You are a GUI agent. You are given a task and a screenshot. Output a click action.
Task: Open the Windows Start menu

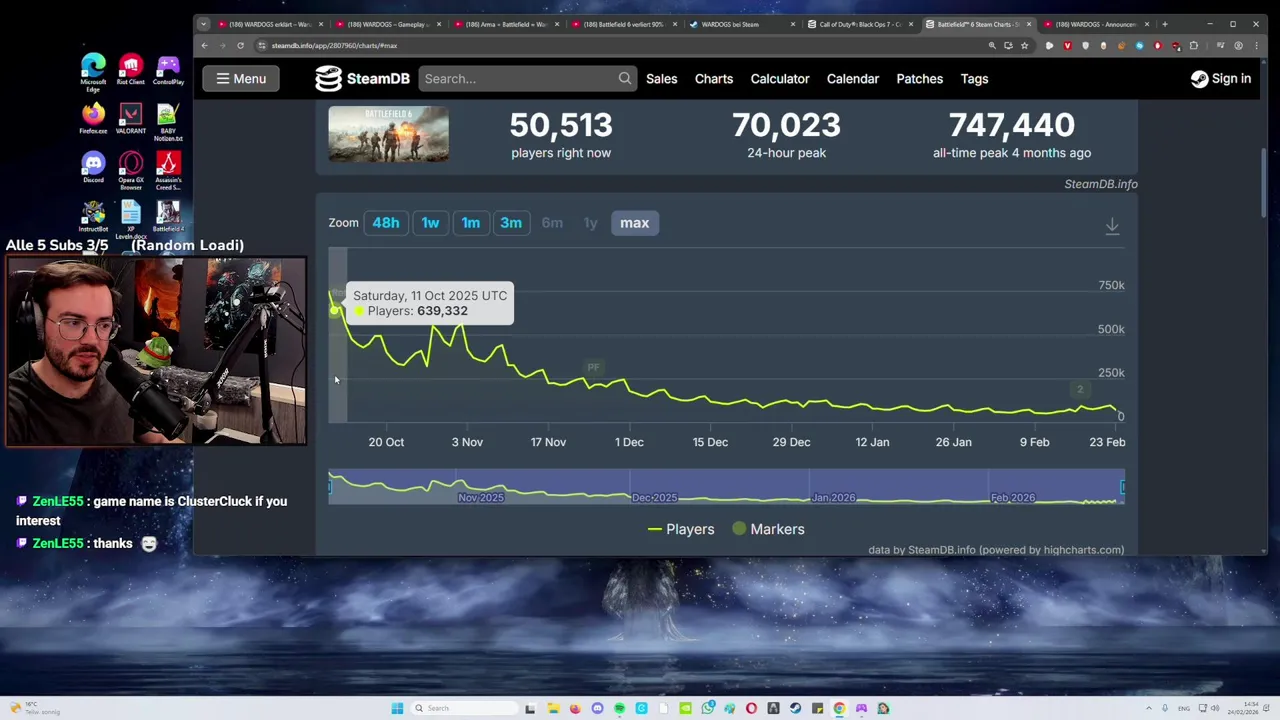[x=397, y=708]
